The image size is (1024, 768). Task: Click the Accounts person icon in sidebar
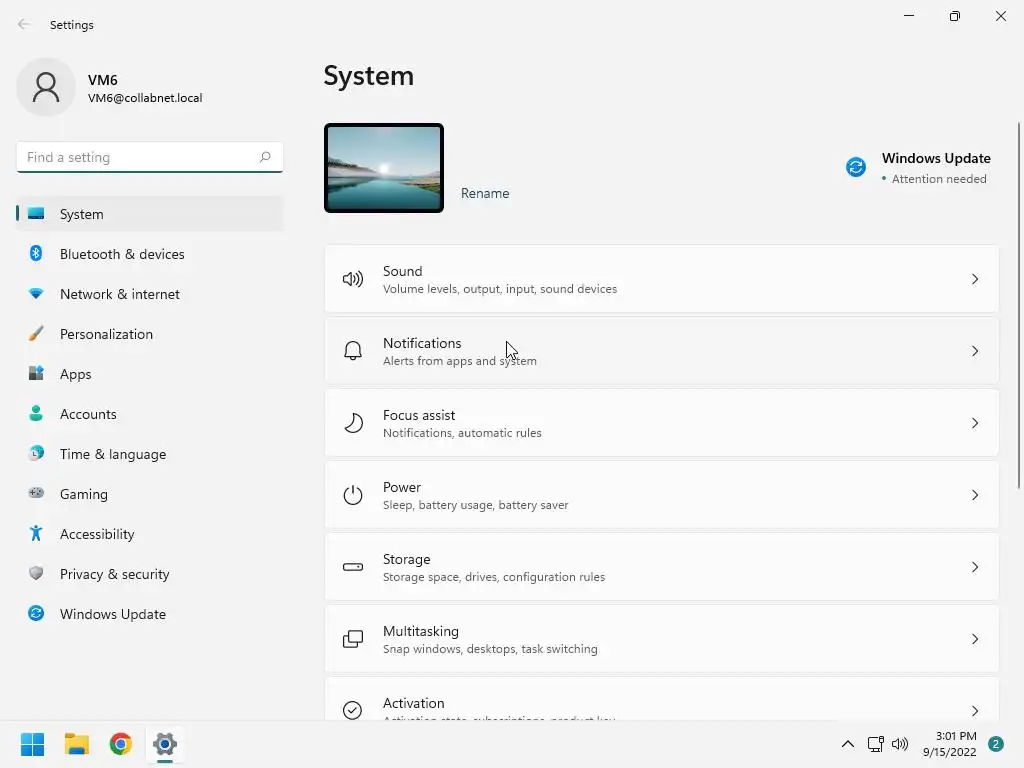point(36,413)
